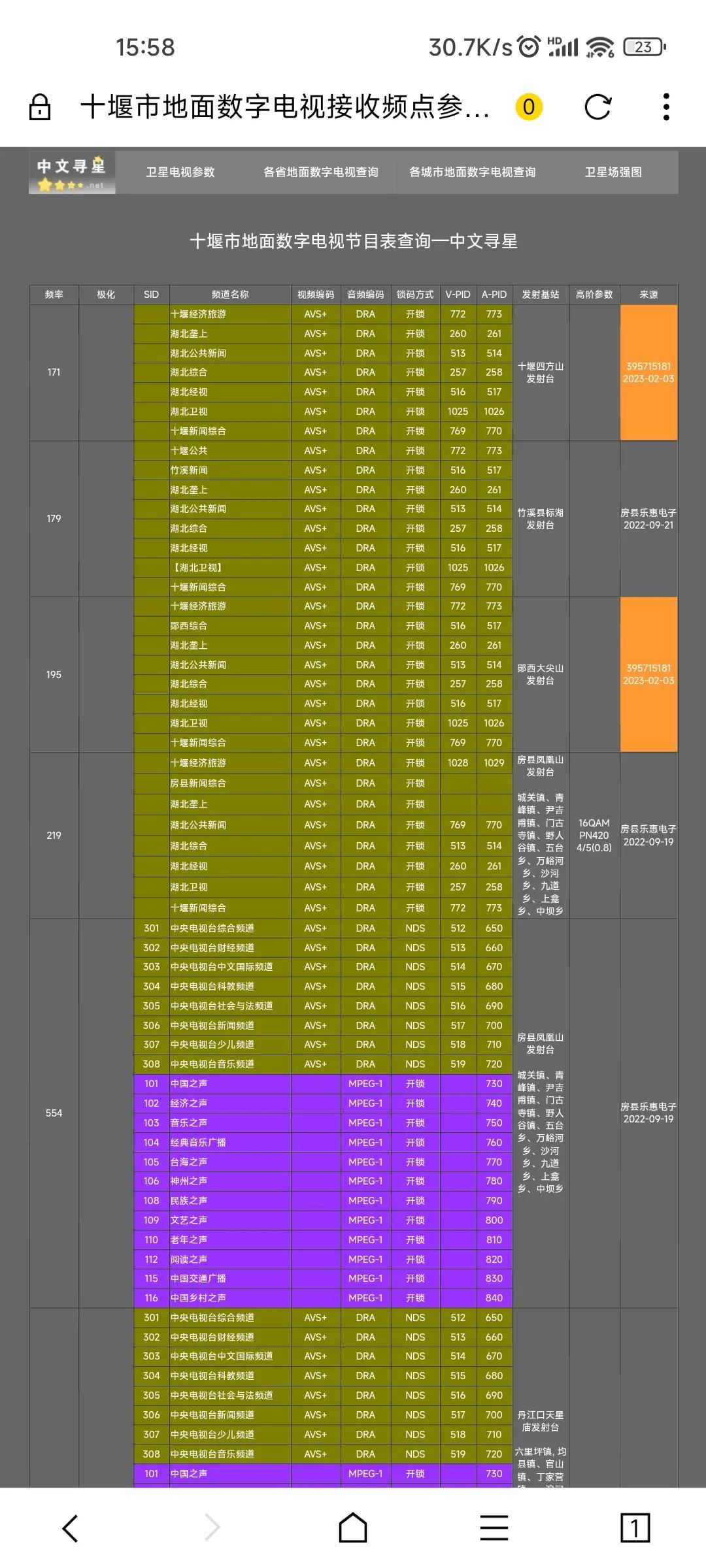This screenshot has width=706, height=1568.
Task: Tap the browser reload icon
Action: [597, 107]
